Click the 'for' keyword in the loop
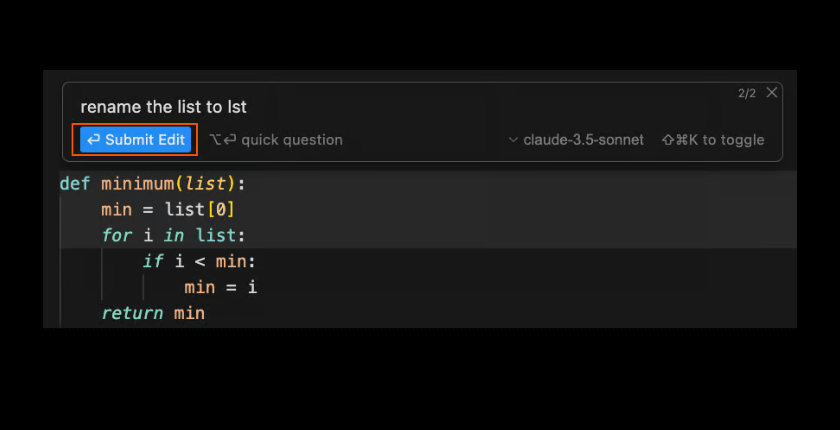This screenshot has width=840, height=430. [x=116, y=236]
